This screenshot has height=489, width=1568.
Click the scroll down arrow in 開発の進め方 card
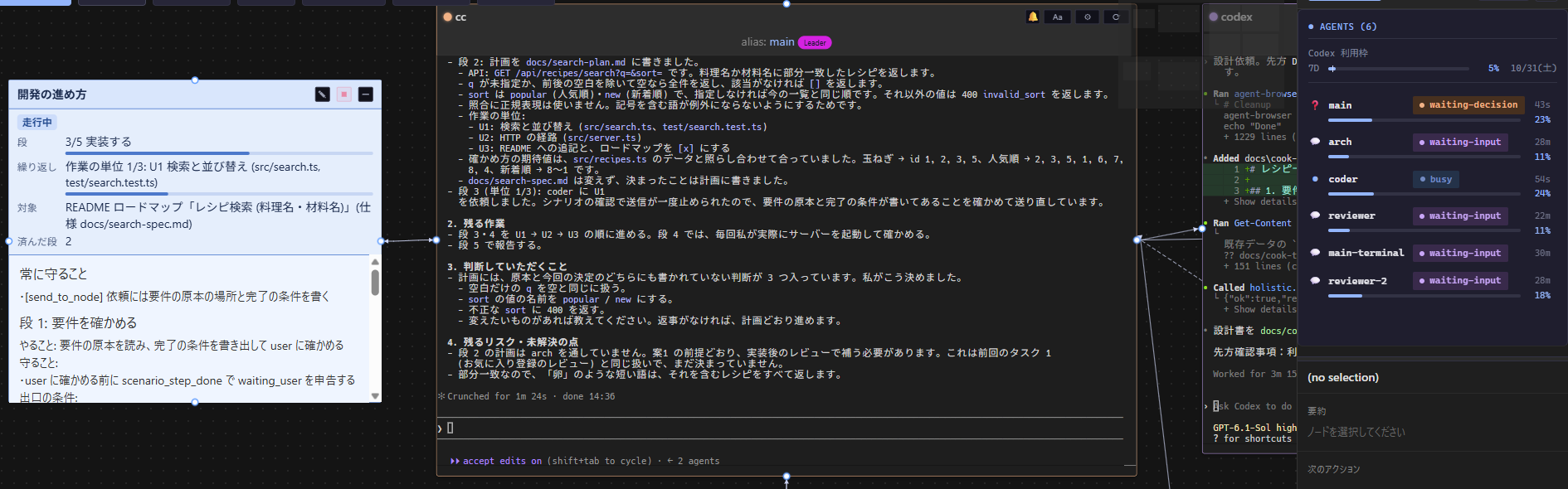(375, 396)
